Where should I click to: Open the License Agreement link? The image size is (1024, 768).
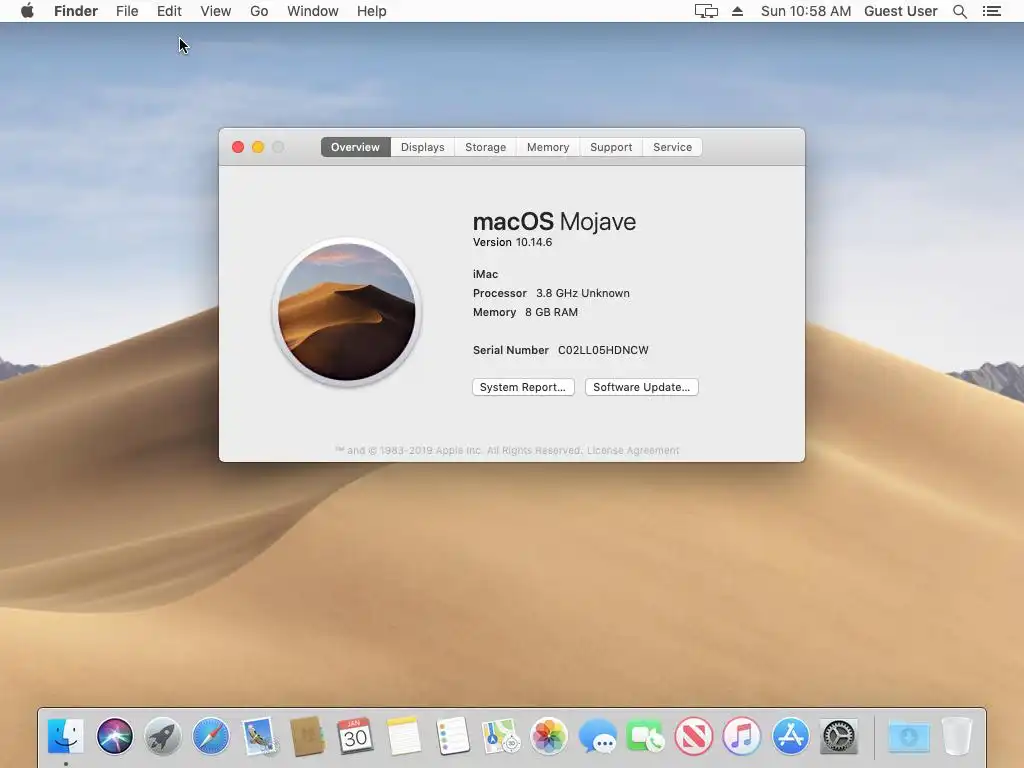pos(633,451)
